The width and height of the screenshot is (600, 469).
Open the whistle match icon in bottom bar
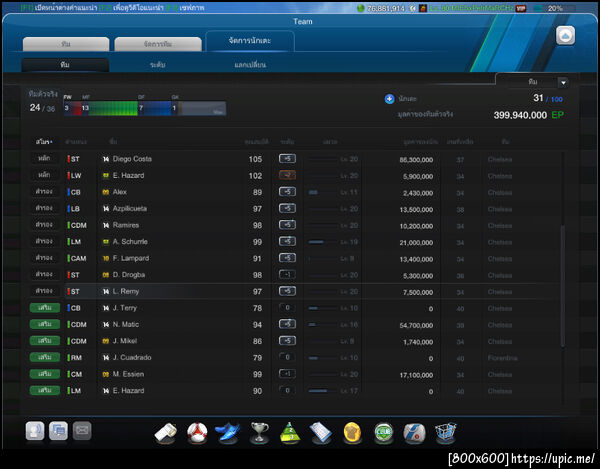(166, 433)
